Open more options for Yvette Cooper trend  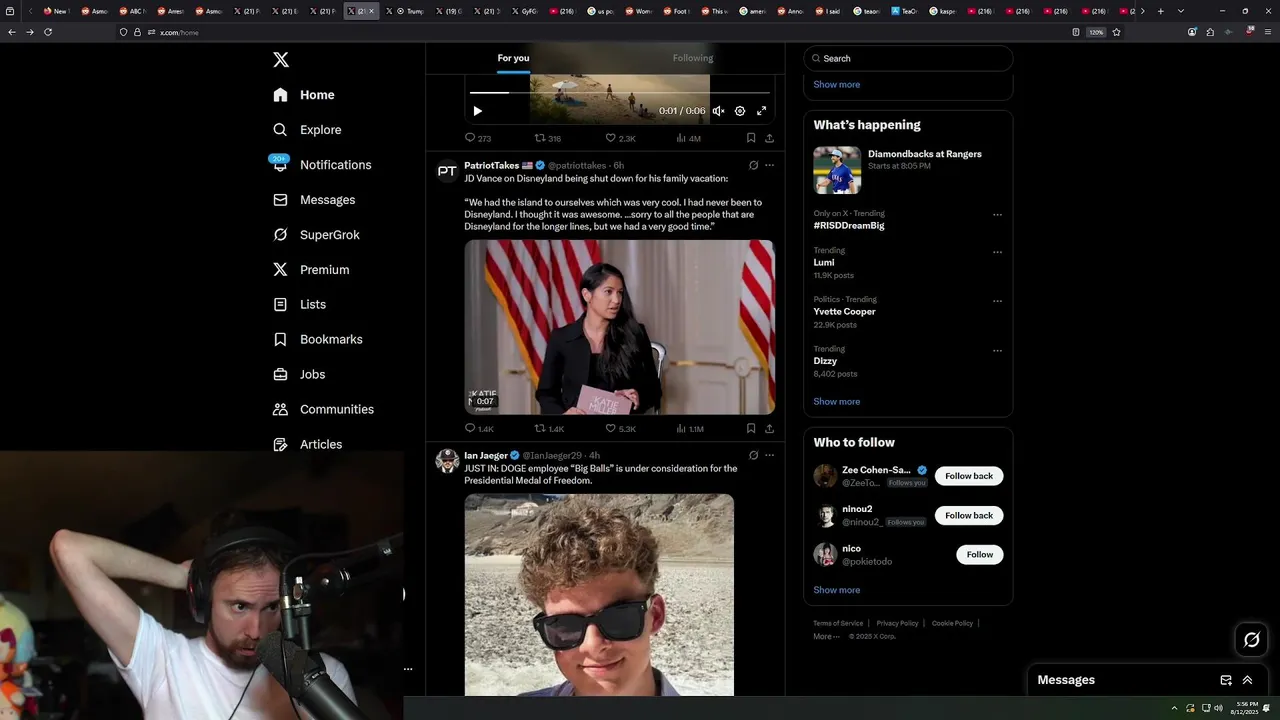click(997, 301)
